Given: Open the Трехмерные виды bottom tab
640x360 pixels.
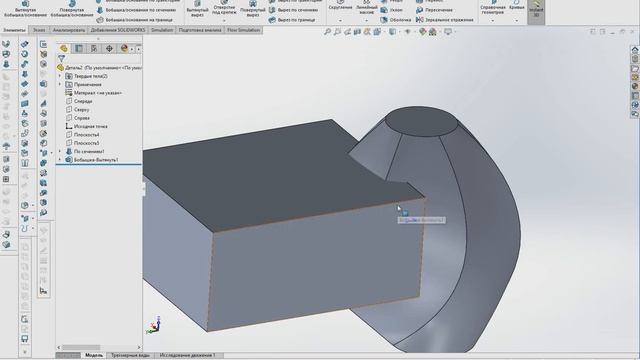Looking at the screenshot, I should [130, 356].
